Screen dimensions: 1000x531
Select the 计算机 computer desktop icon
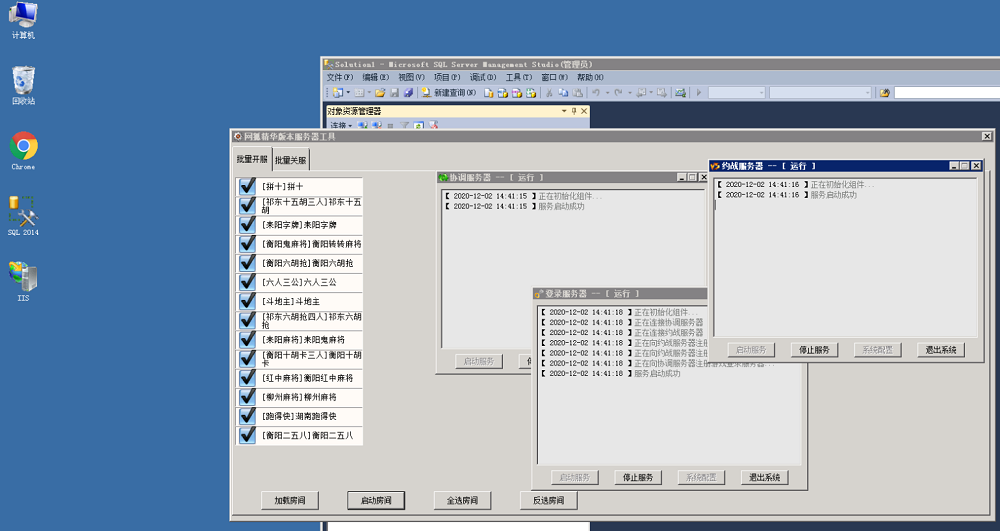click(x=23, y=17)
